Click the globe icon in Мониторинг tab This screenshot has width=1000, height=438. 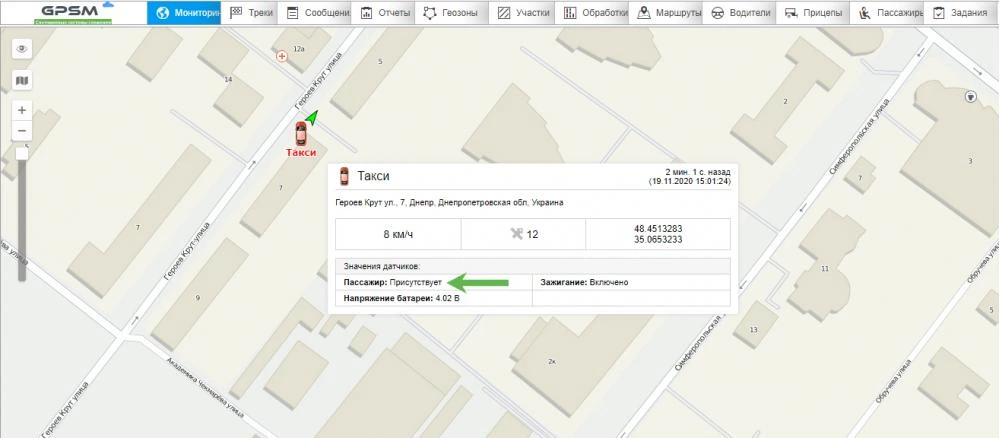coord(163,13)
